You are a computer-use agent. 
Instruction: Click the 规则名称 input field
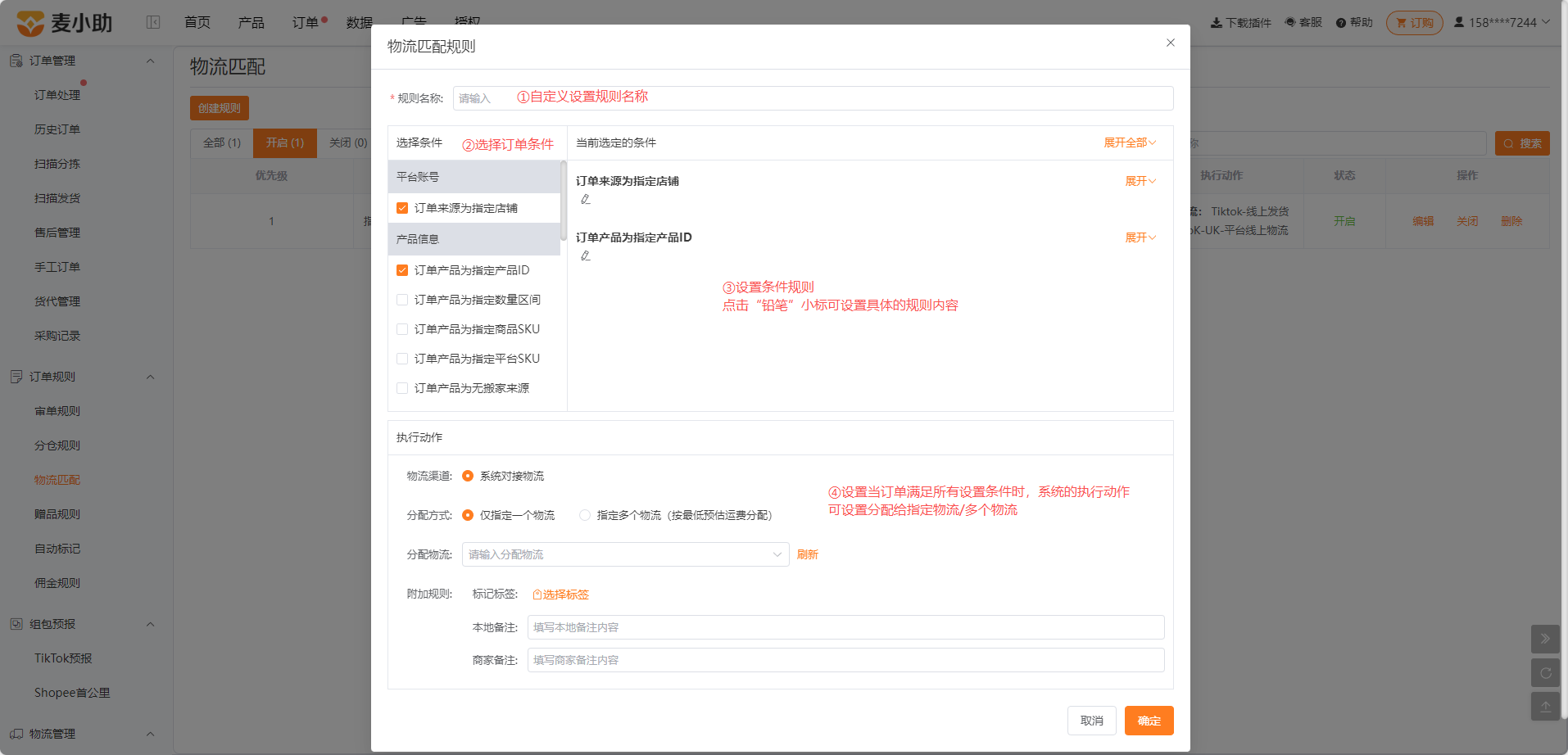(x=813, y=98)
